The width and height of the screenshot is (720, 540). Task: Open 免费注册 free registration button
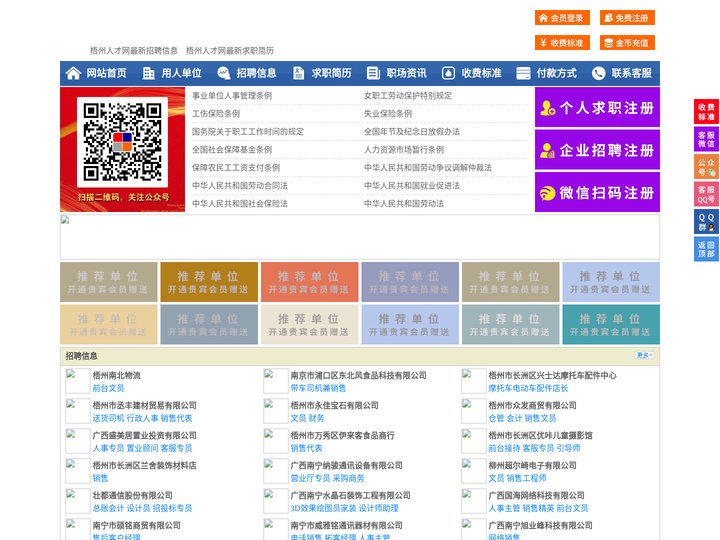coord(627,18)
